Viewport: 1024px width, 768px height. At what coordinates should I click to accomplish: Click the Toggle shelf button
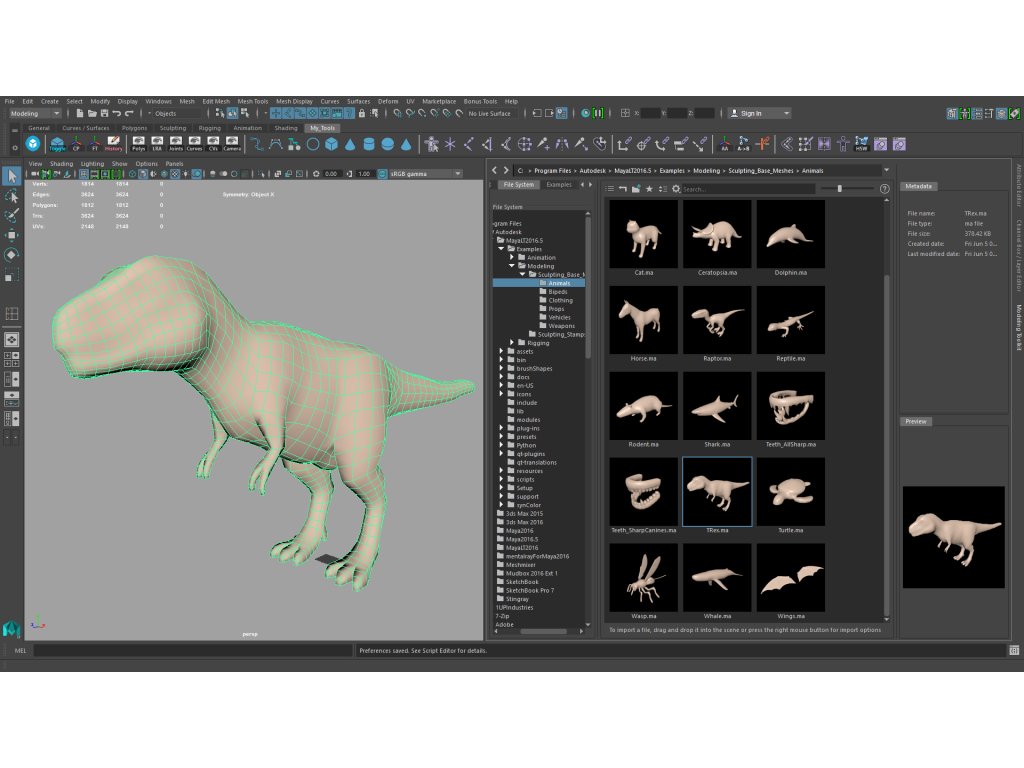(57, 144)
